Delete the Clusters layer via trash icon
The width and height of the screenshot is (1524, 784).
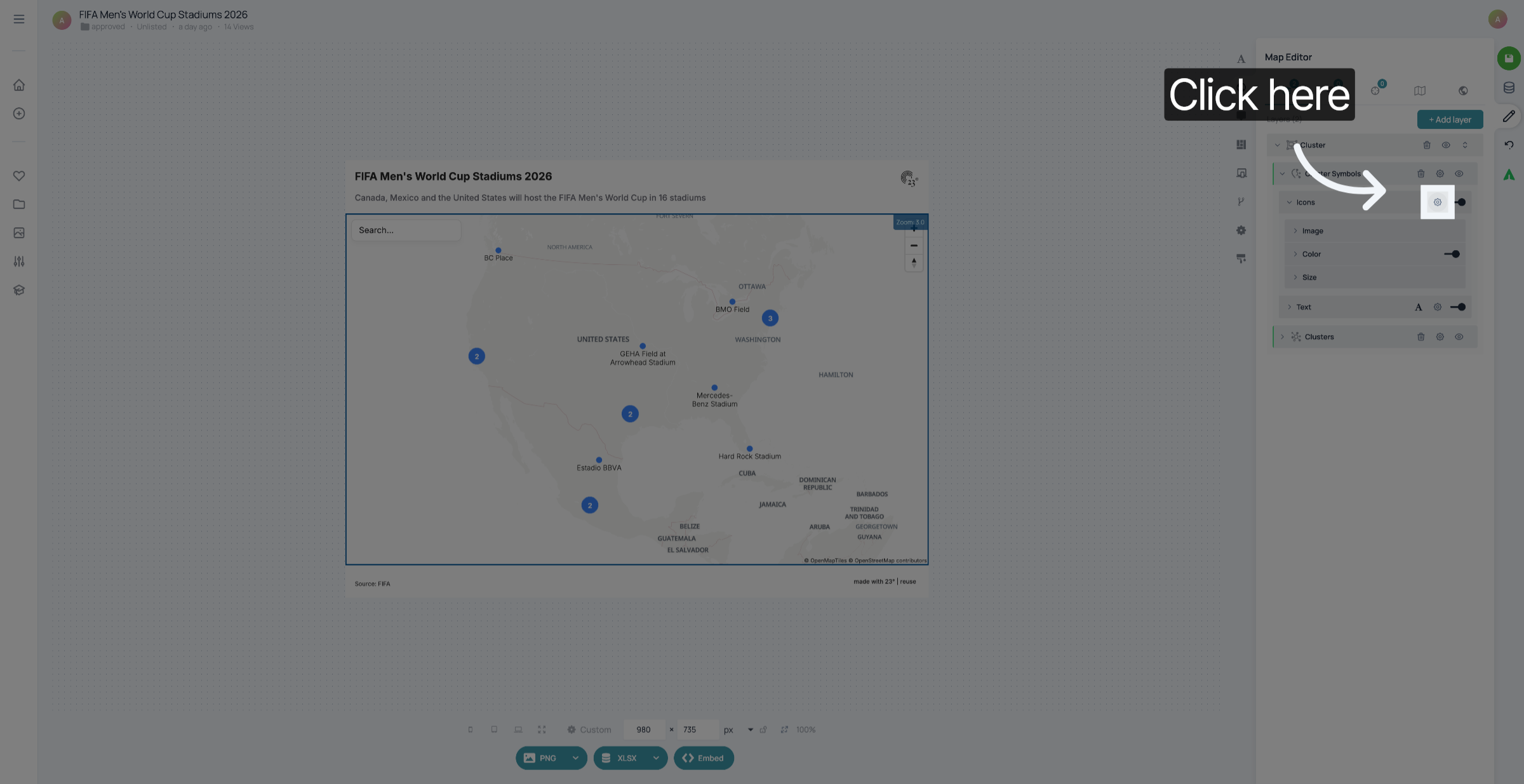pos(1421,337)
